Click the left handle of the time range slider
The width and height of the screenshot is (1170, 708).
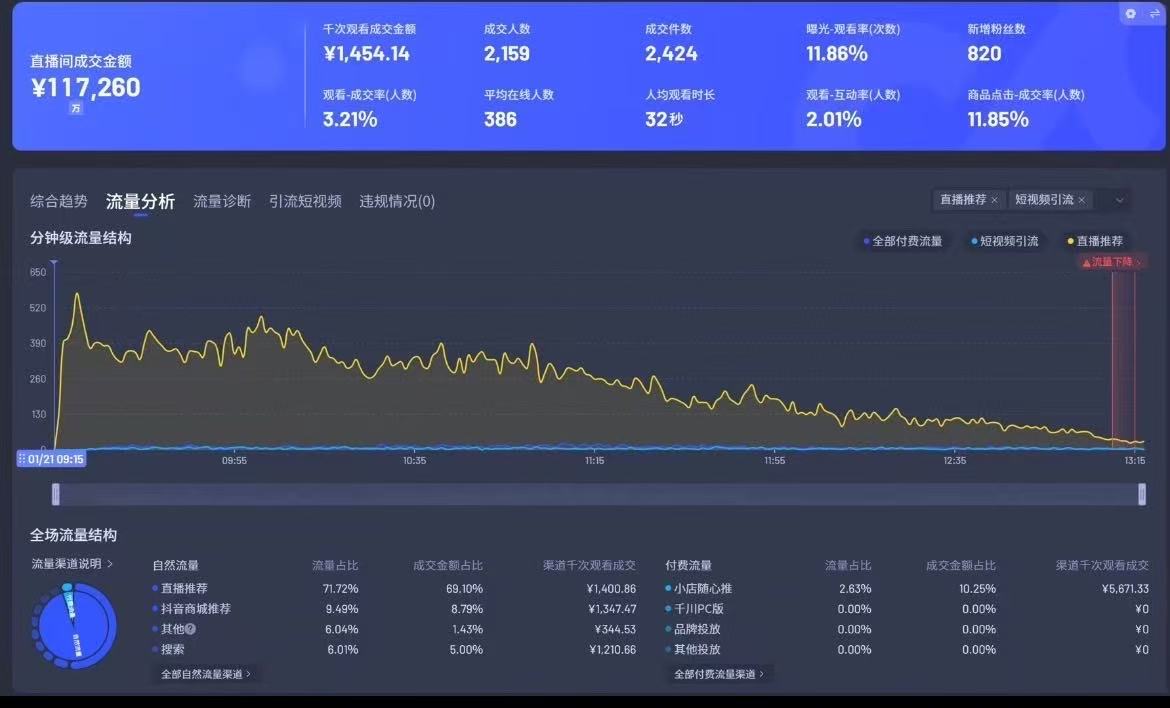tap(56, 494)
